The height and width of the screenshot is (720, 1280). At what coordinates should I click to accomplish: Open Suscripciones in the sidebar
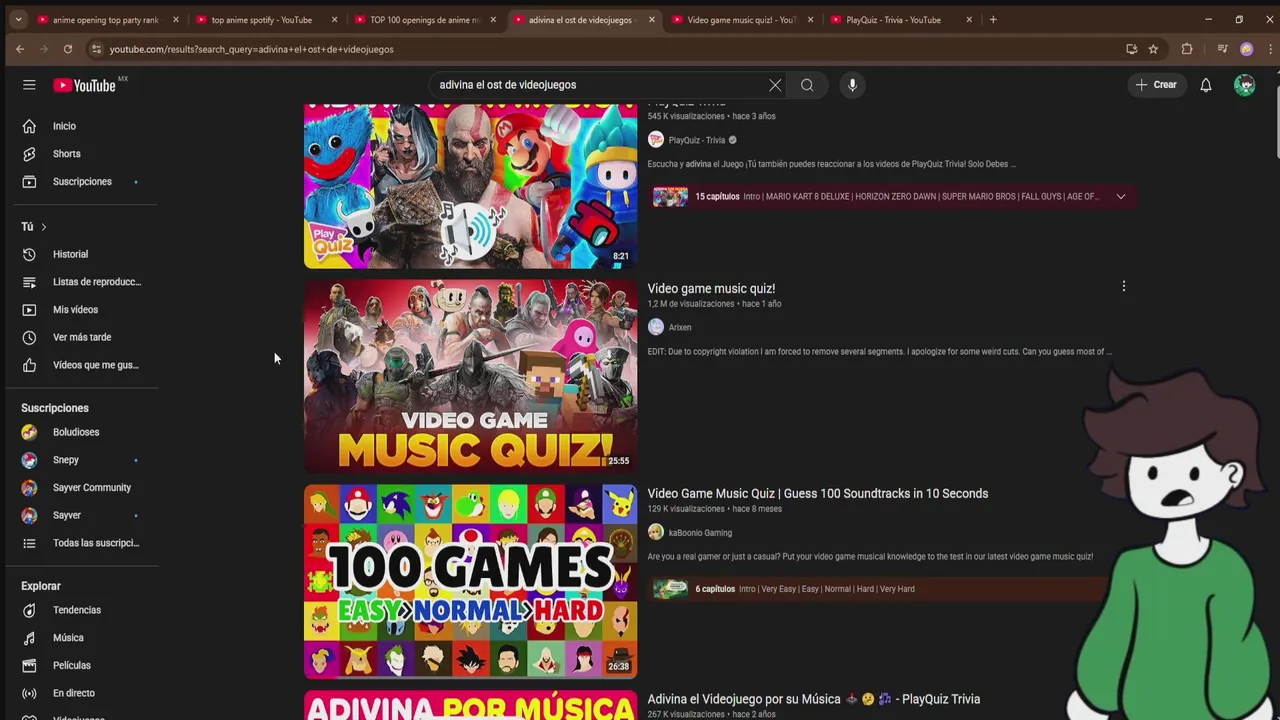80,182
